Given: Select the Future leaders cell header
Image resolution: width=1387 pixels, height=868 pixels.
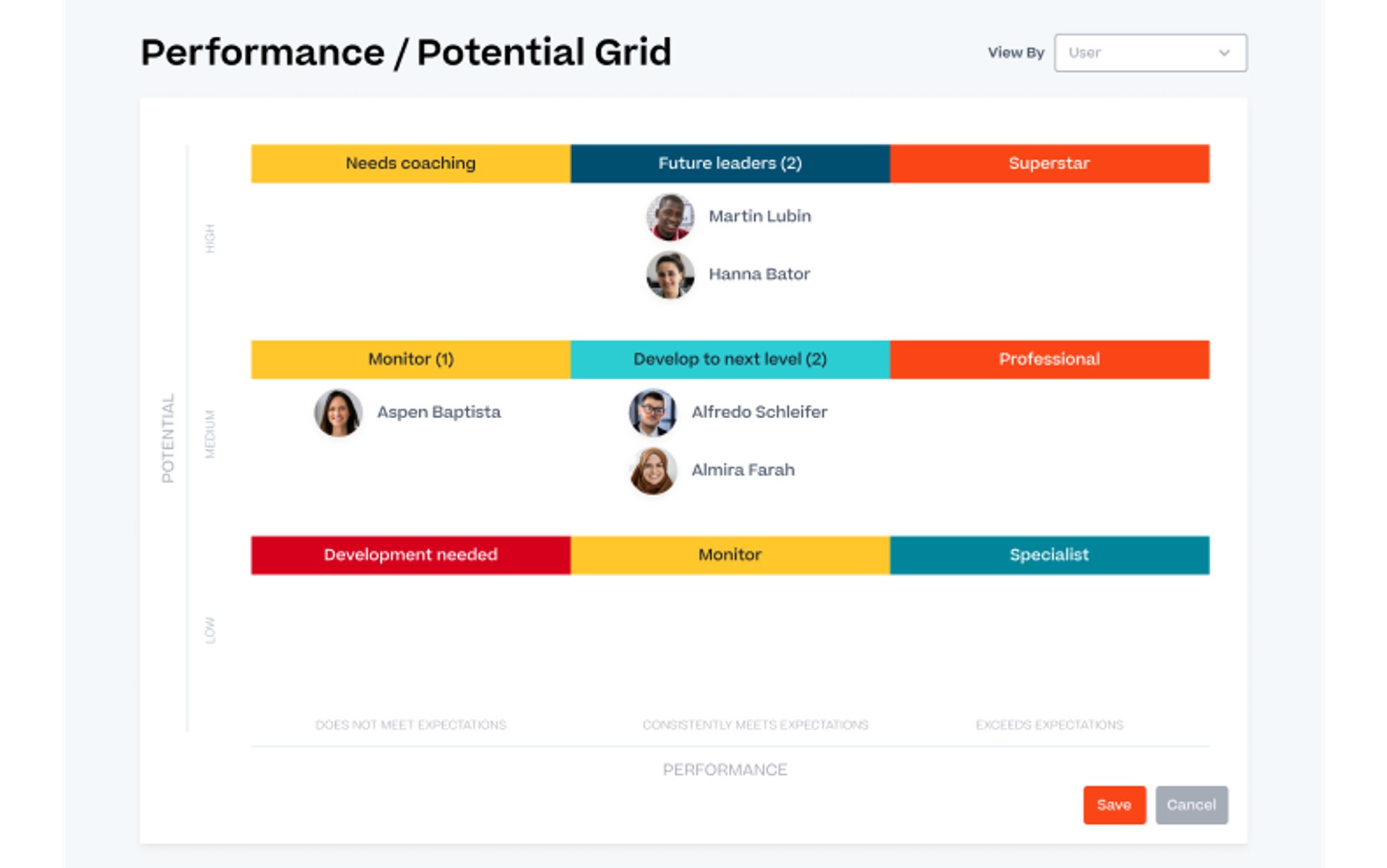Looking at the screenshot, I should coord(729,163).
